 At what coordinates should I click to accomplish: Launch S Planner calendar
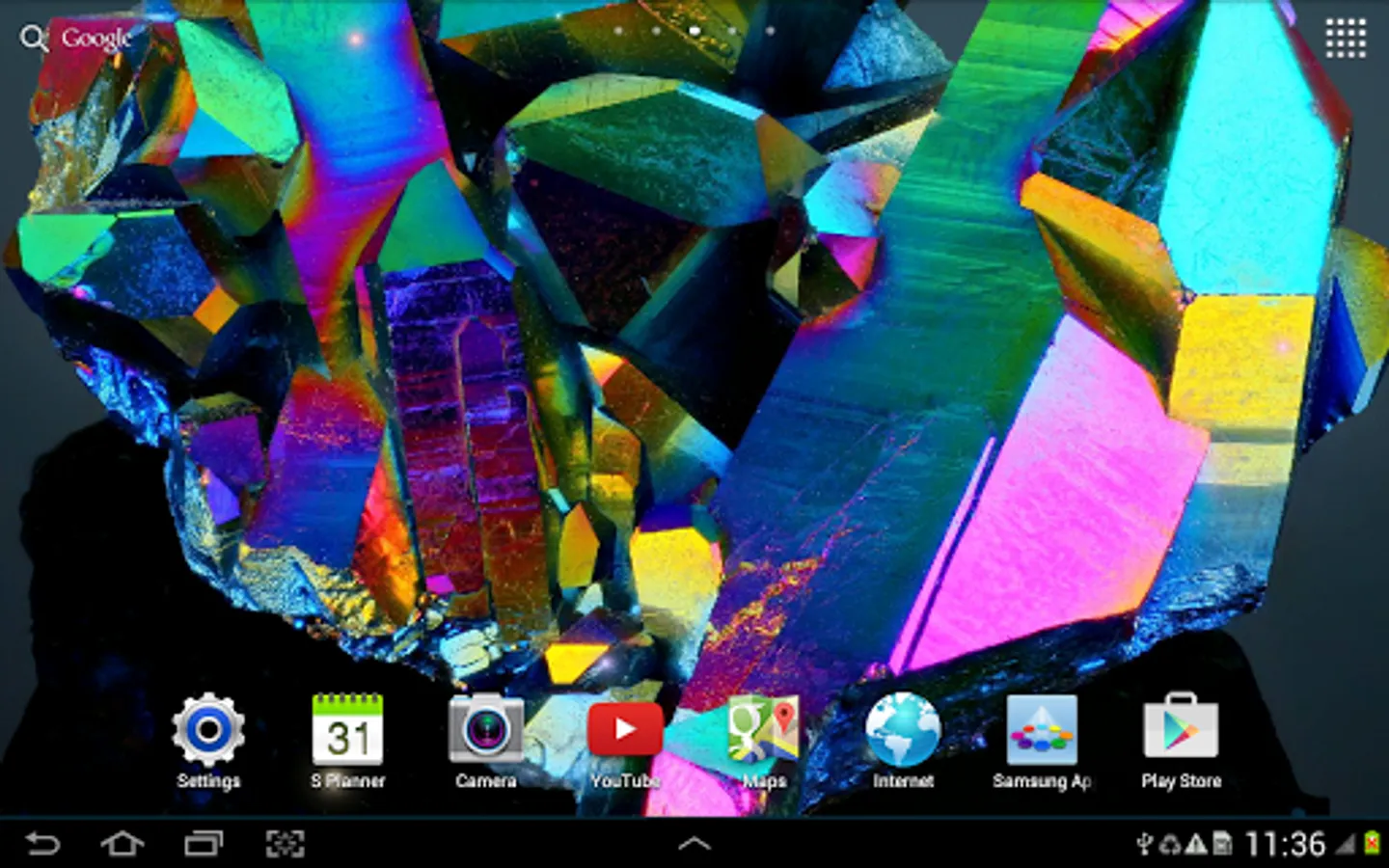(x=347, y=741)
